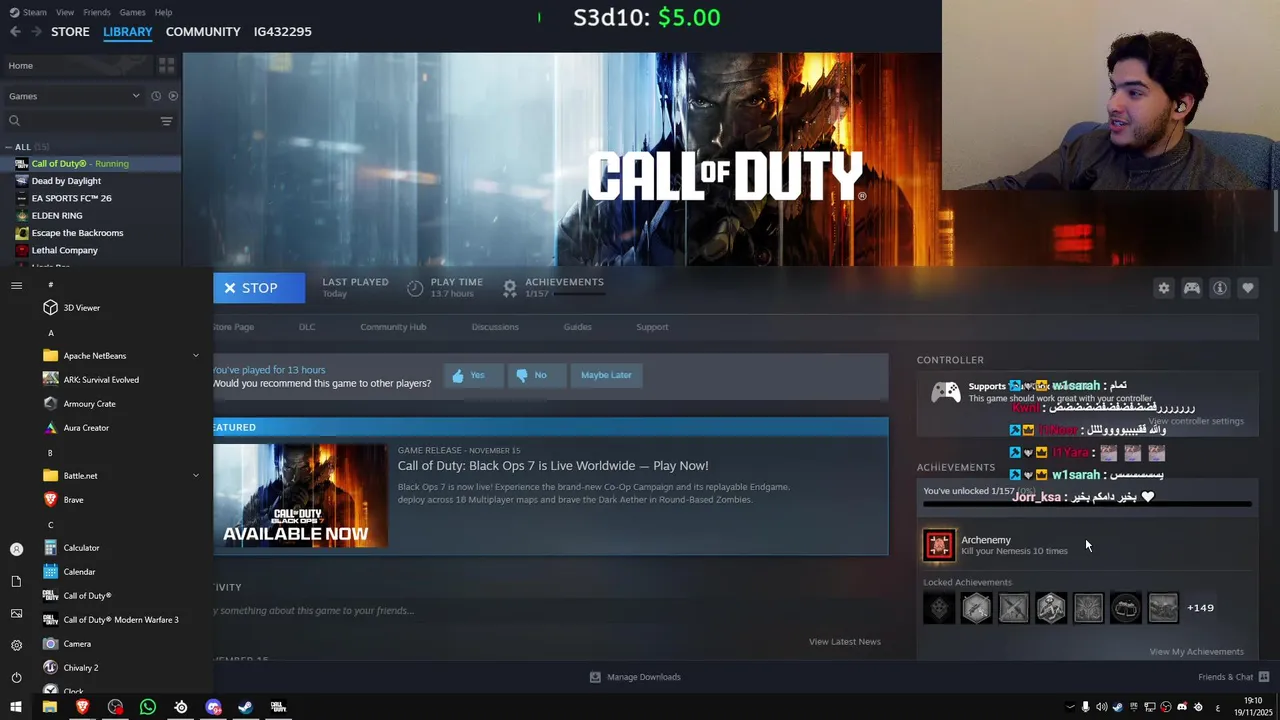Stop the running Call of Duty game
The width and height of the screenshot is (1280, 720).
(x=259, y=288)
